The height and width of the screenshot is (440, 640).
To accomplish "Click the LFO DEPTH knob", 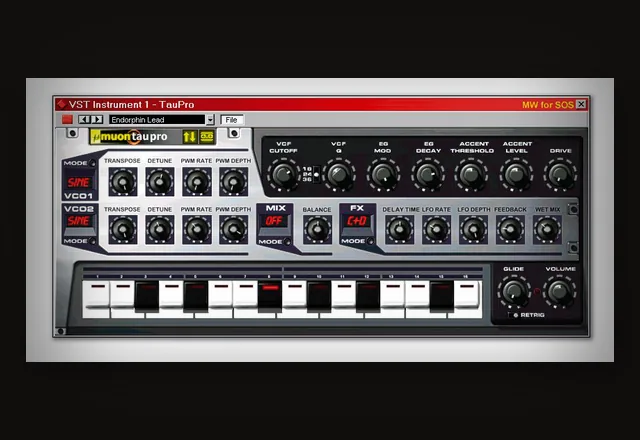I will pos(473,229).
